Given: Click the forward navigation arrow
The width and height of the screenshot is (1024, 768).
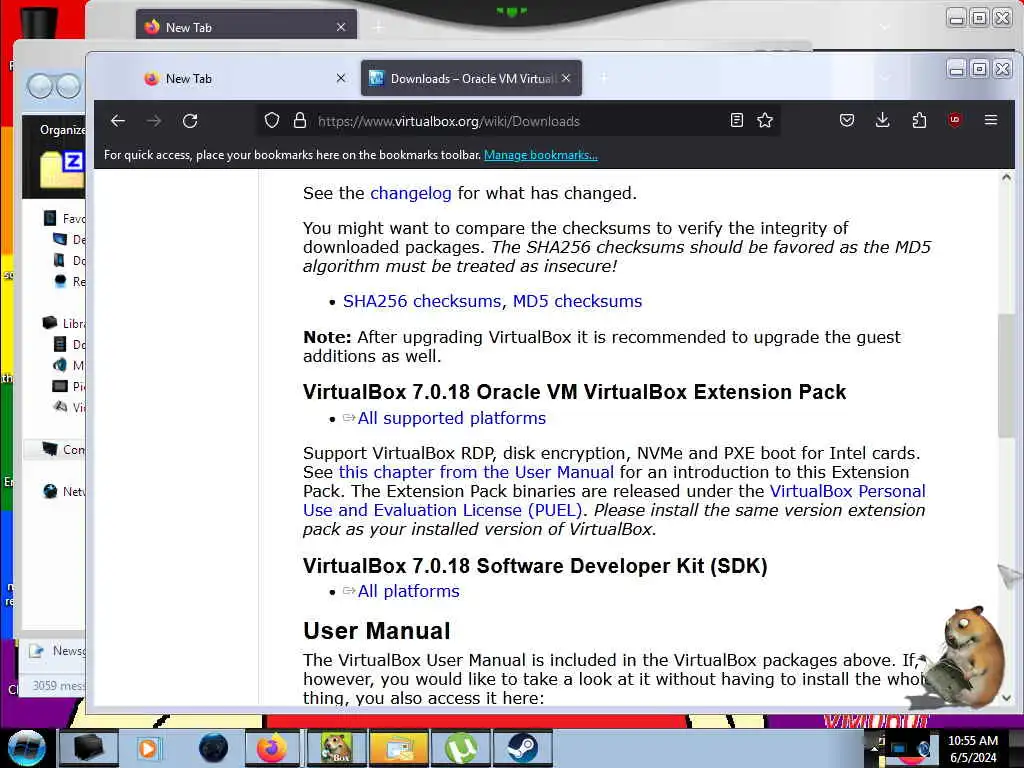Looking at the screenshot, I should [154, 121].
